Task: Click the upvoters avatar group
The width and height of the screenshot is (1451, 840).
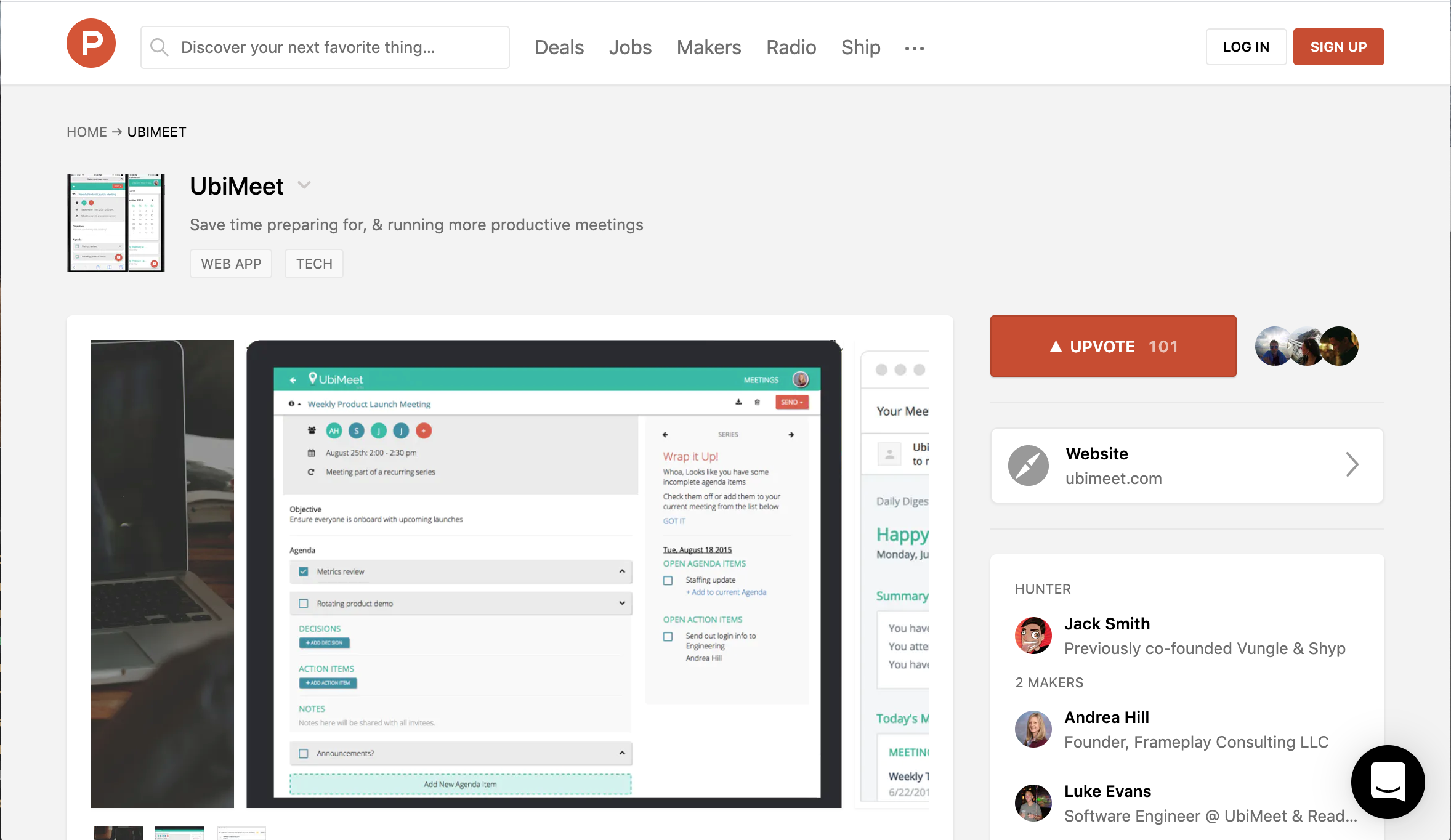Action: [1306, 346]
